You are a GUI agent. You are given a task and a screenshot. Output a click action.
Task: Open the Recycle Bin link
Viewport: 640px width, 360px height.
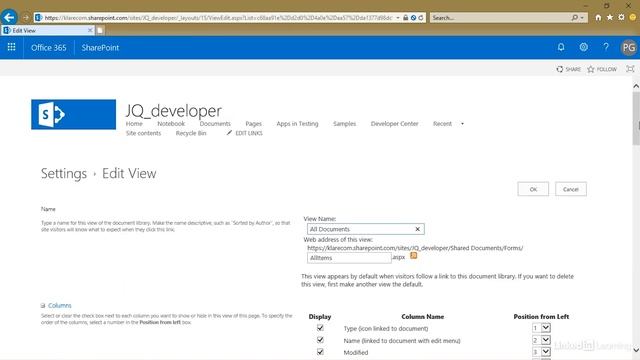[x=191, y=133]
